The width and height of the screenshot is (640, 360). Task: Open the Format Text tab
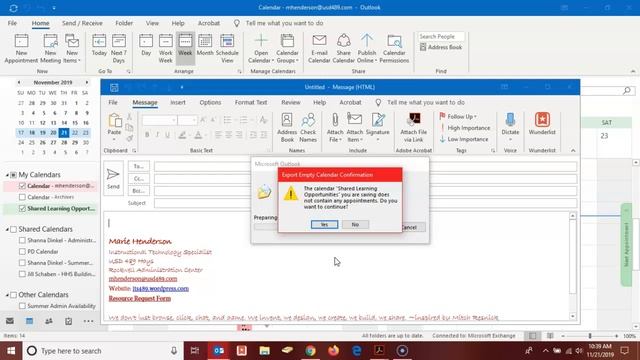251,102
